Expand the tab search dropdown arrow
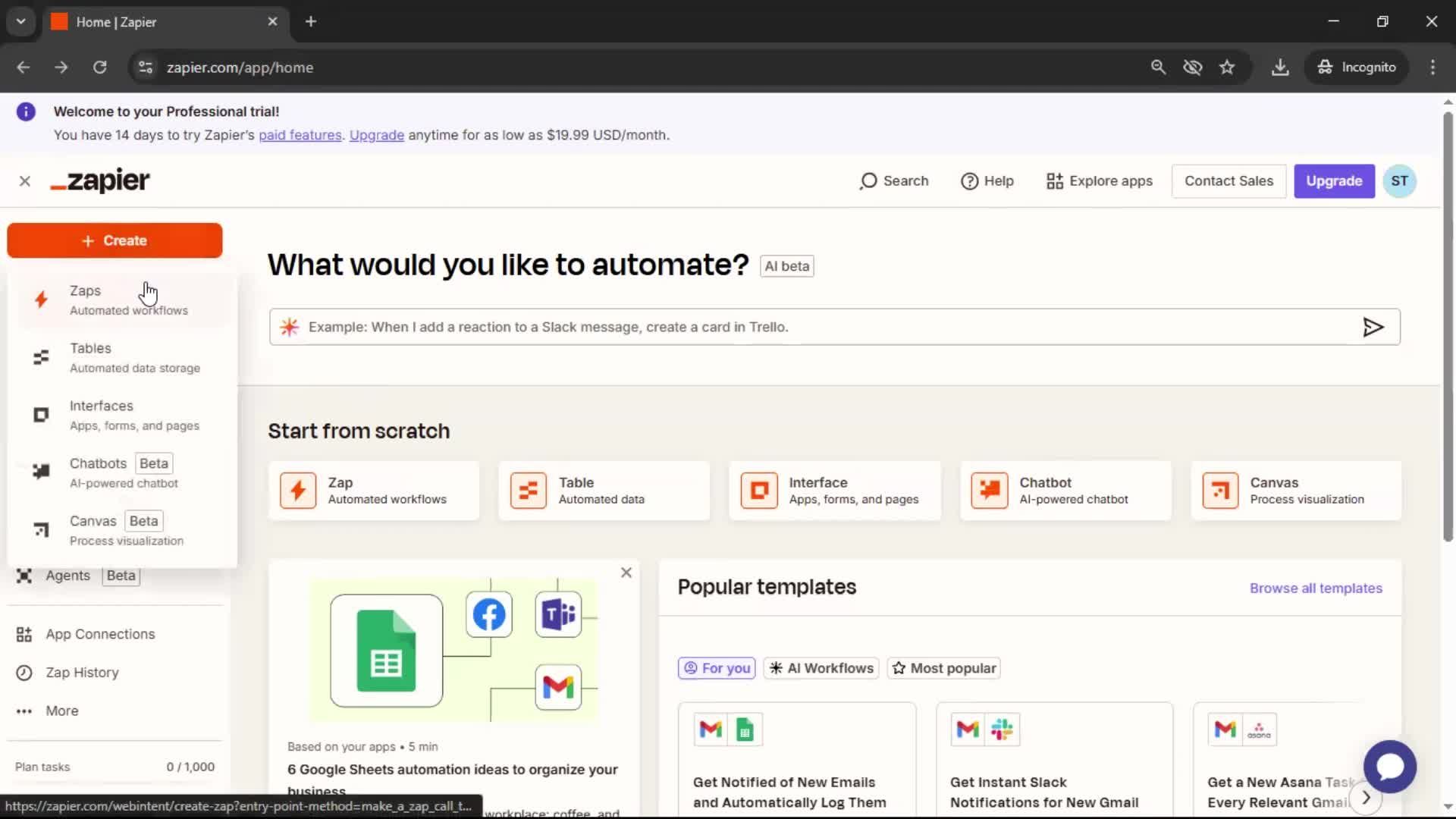 pyautogui.click(x=21, y=22)
